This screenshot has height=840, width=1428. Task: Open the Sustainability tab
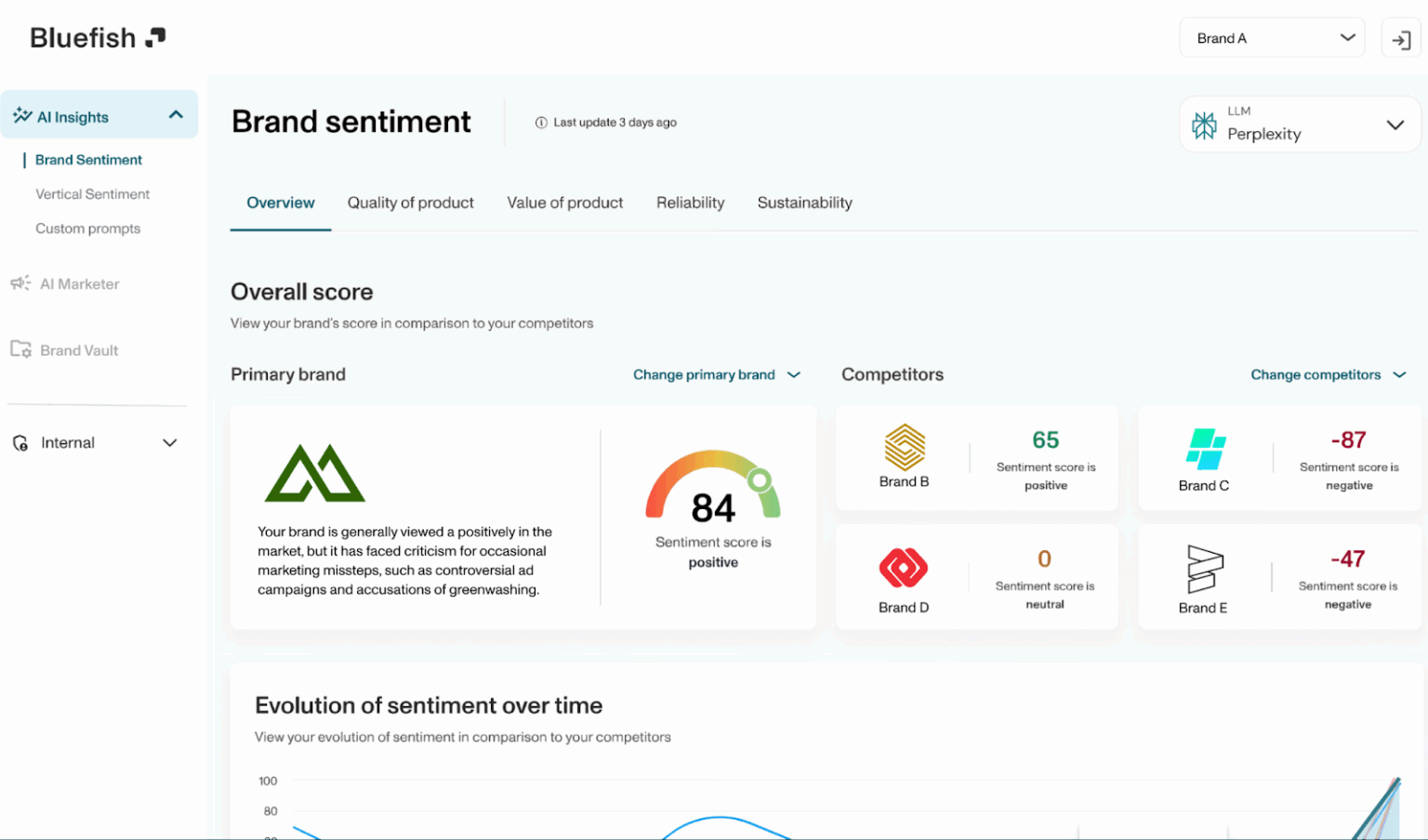(x=804, y=203)
